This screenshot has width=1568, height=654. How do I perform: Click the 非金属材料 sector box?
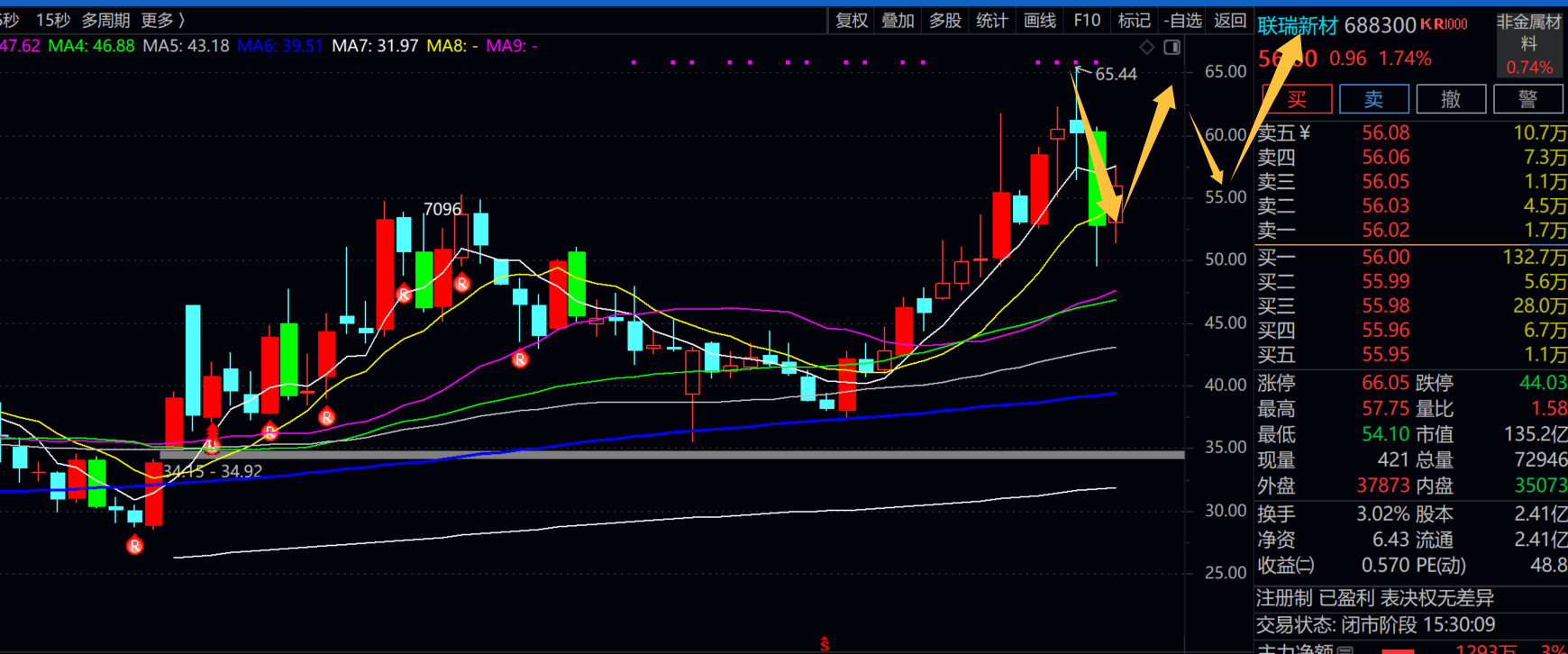click(1528, 43)
